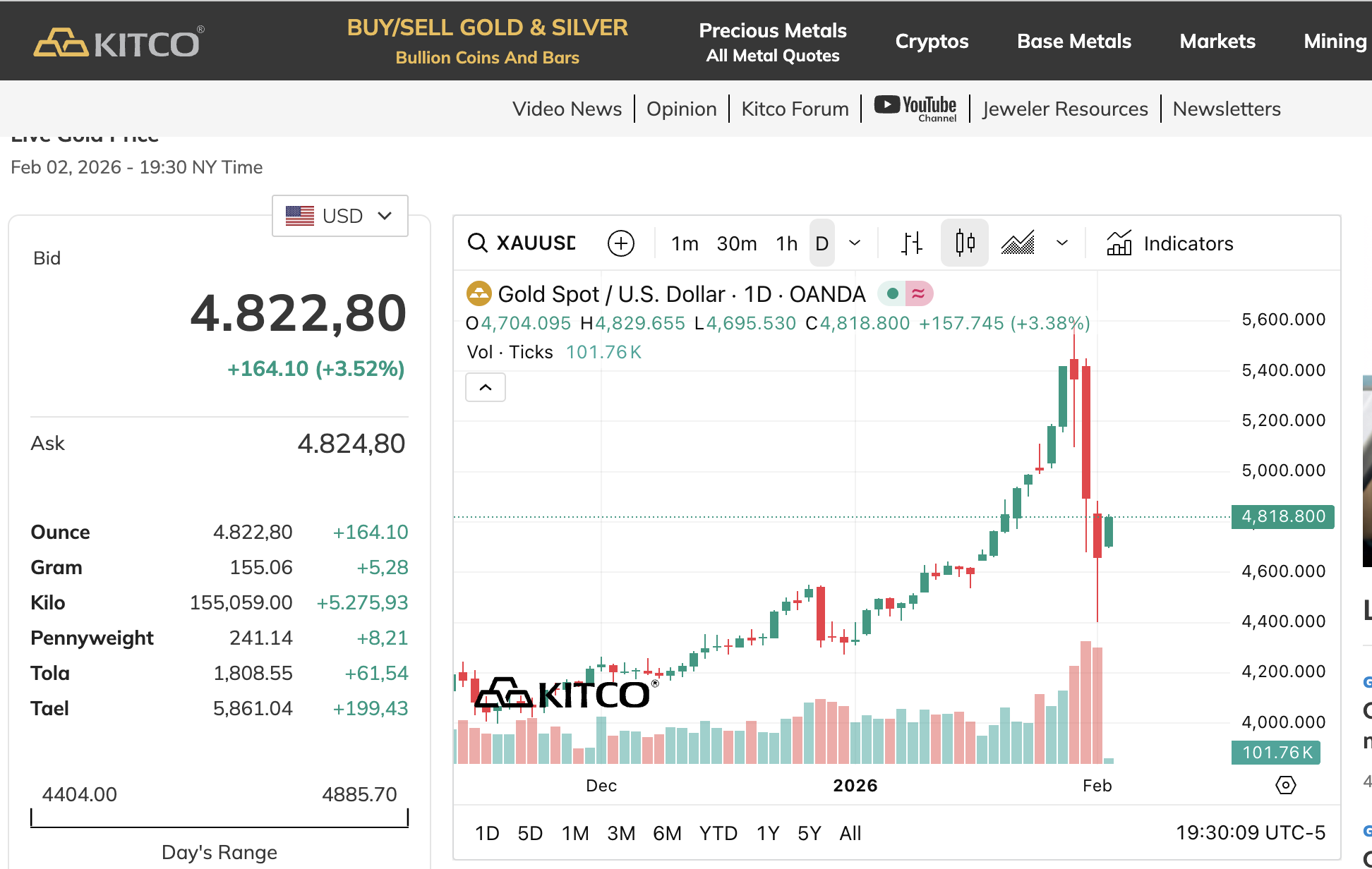Select the 3M date range tab

[x=621, y=833]
